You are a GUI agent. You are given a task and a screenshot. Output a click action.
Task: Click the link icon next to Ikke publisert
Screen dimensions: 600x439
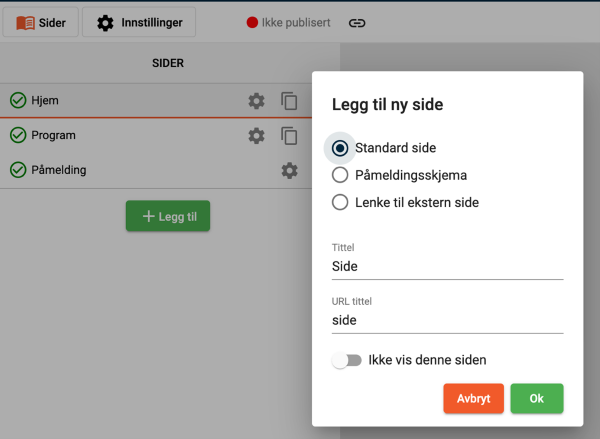pyautogui.click(x=357, y=23)
